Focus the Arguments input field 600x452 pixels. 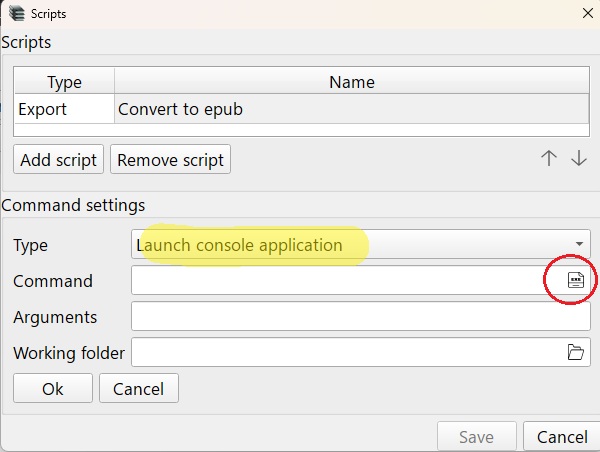[x=360, y=316]
